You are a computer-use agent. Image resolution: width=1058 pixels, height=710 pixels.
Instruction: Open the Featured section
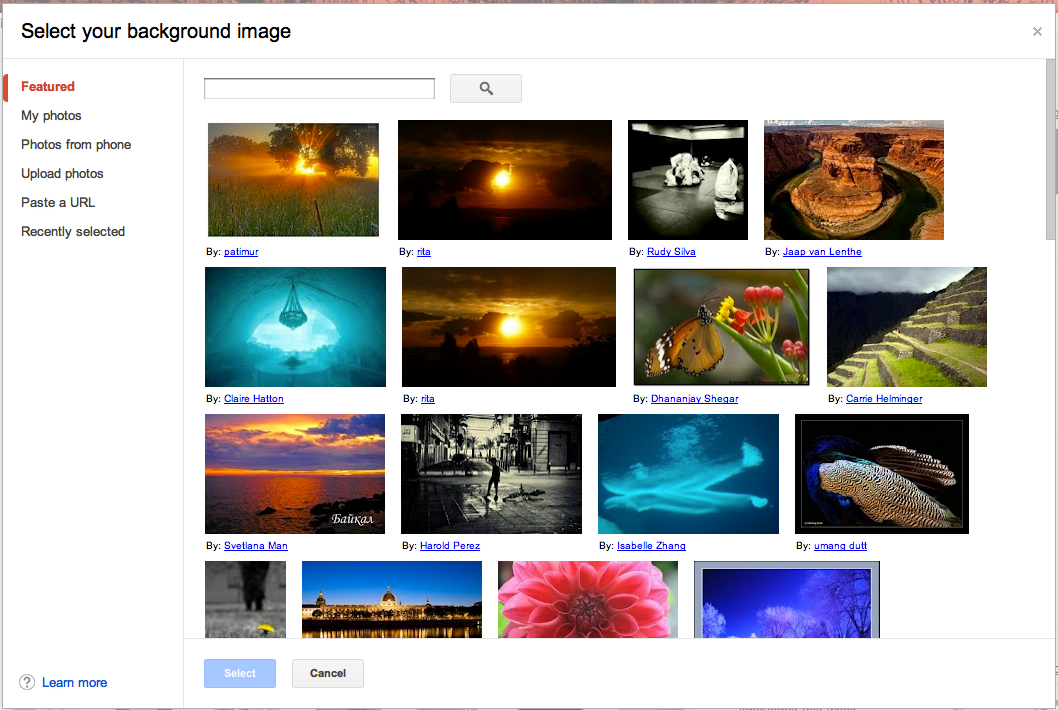(47, 86)
